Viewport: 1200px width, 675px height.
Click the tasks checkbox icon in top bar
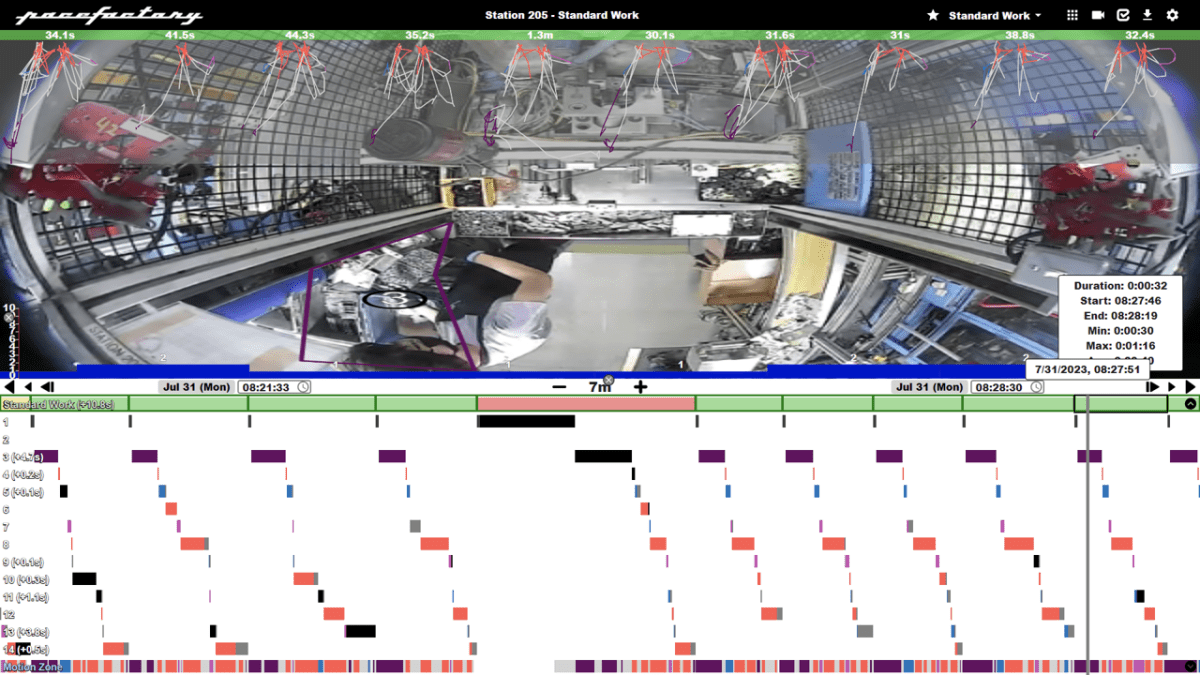click(1123, 15)
